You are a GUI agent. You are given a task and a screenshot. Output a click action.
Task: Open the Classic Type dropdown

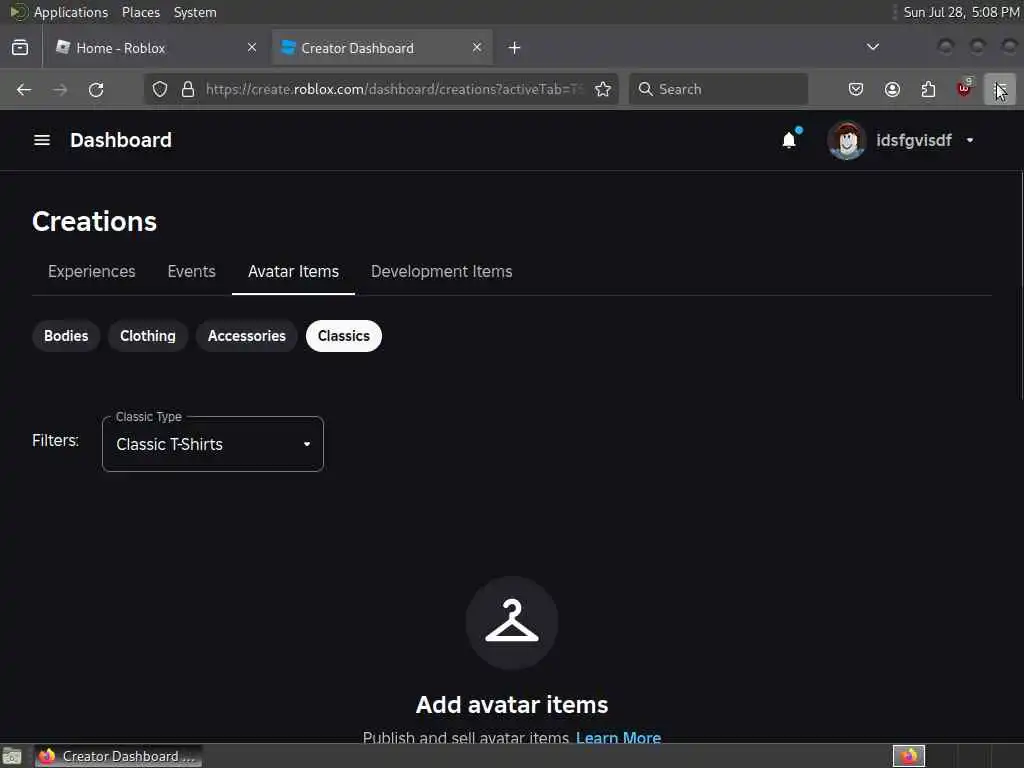click(x=213, y=444)
